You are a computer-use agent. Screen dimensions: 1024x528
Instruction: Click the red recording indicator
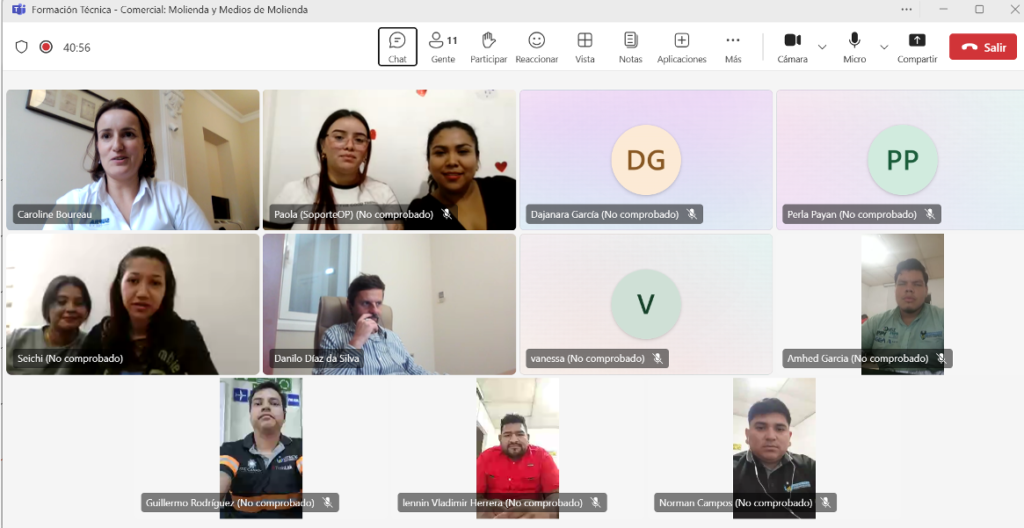(46, 47)
